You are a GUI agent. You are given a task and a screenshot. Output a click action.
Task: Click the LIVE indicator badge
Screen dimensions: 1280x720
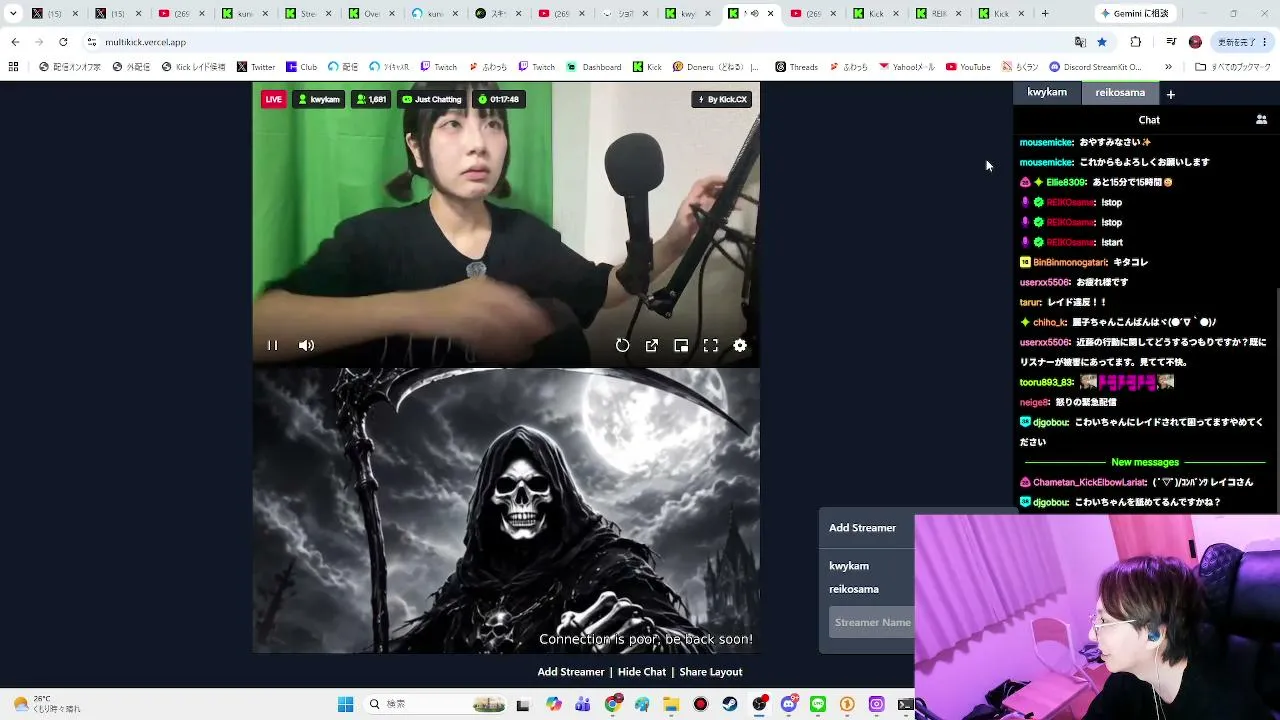tap(273, 99)
